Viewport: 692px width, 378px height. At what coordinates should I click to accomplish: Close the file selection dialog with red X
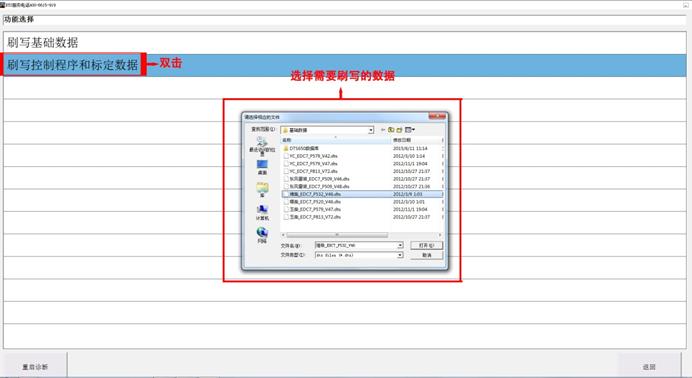coord(437,116)
